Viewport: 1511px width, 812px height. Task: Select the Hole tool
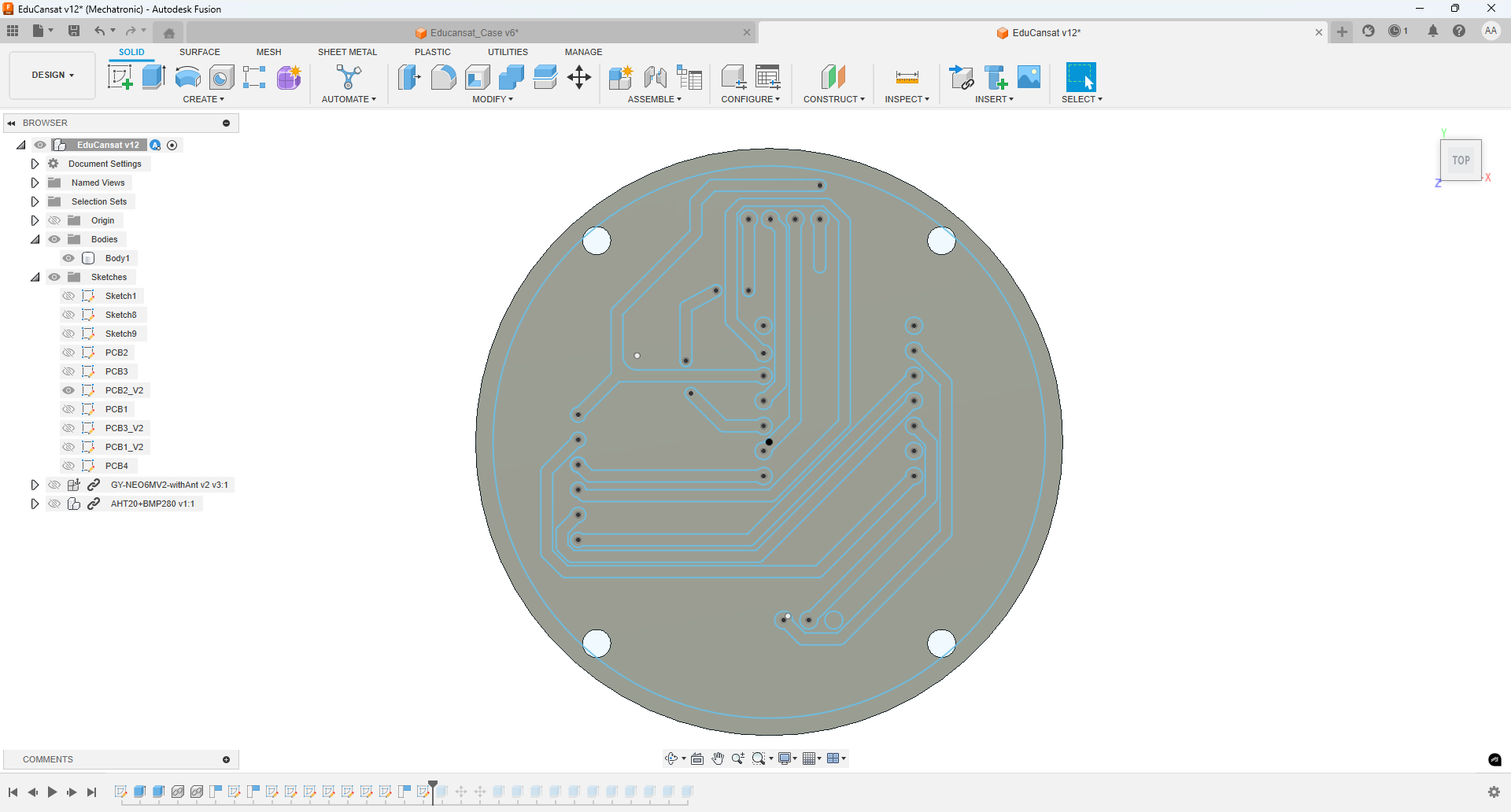[222, 77]
